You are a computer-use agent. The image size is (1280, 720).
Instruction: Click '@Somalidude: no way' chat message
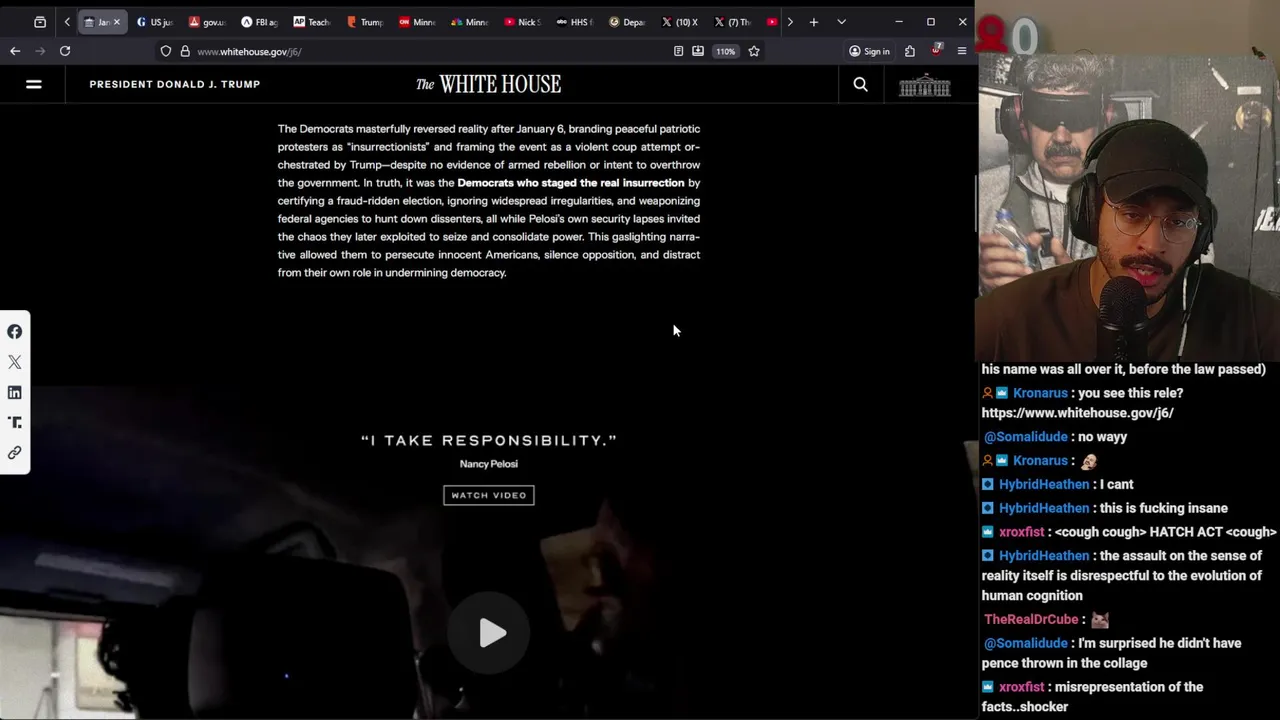pos(1055,437)
